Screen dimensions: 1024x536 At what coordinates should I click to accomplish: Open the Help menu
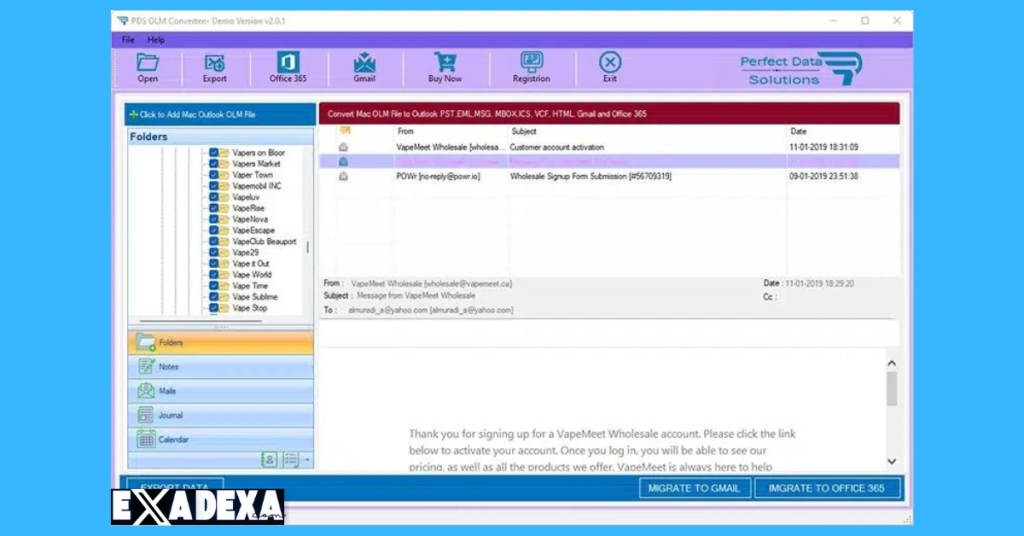pyautogui.click(x=155, y=40)
